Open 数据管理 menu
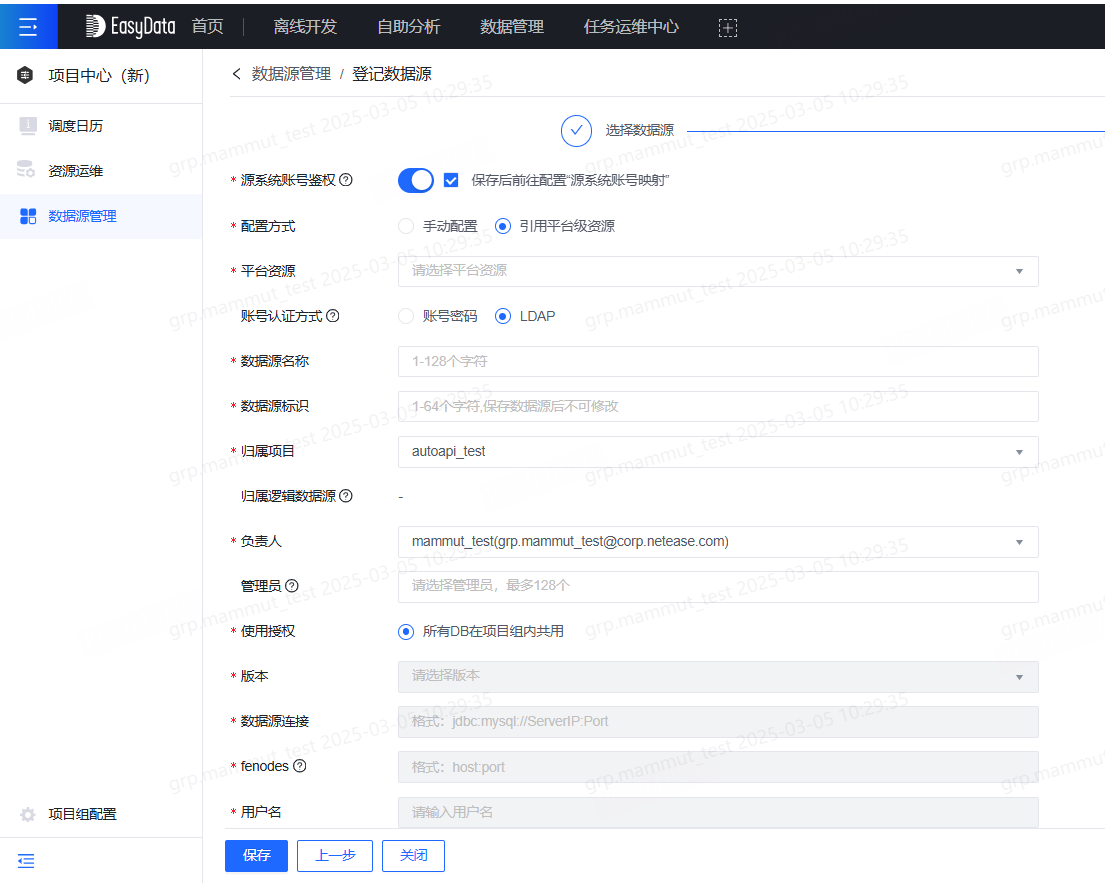Viewport: 1105px width, 883px height. click(x=512, y=27)
